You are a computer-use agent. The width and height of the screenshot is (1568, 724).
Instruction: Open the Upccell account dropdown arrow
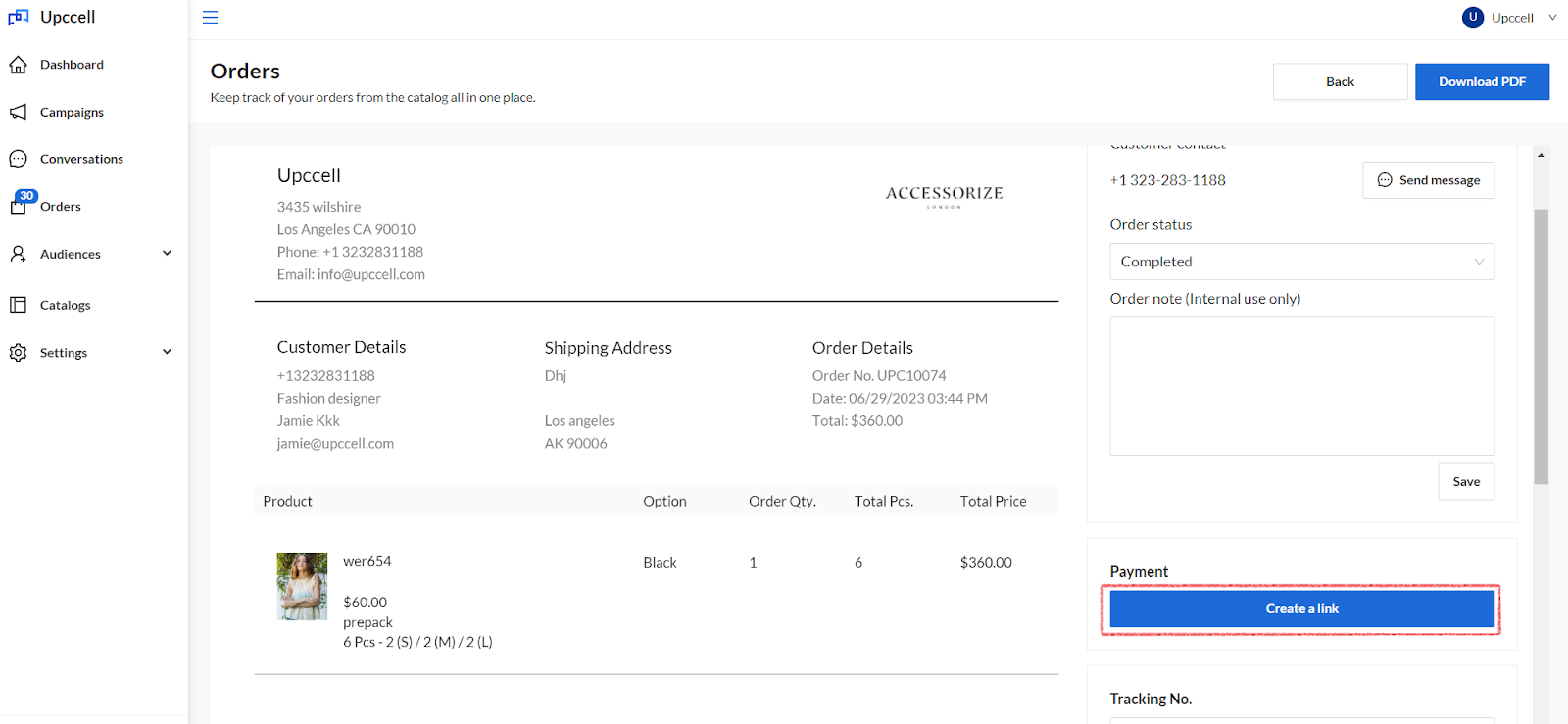tap(1552, 18)
